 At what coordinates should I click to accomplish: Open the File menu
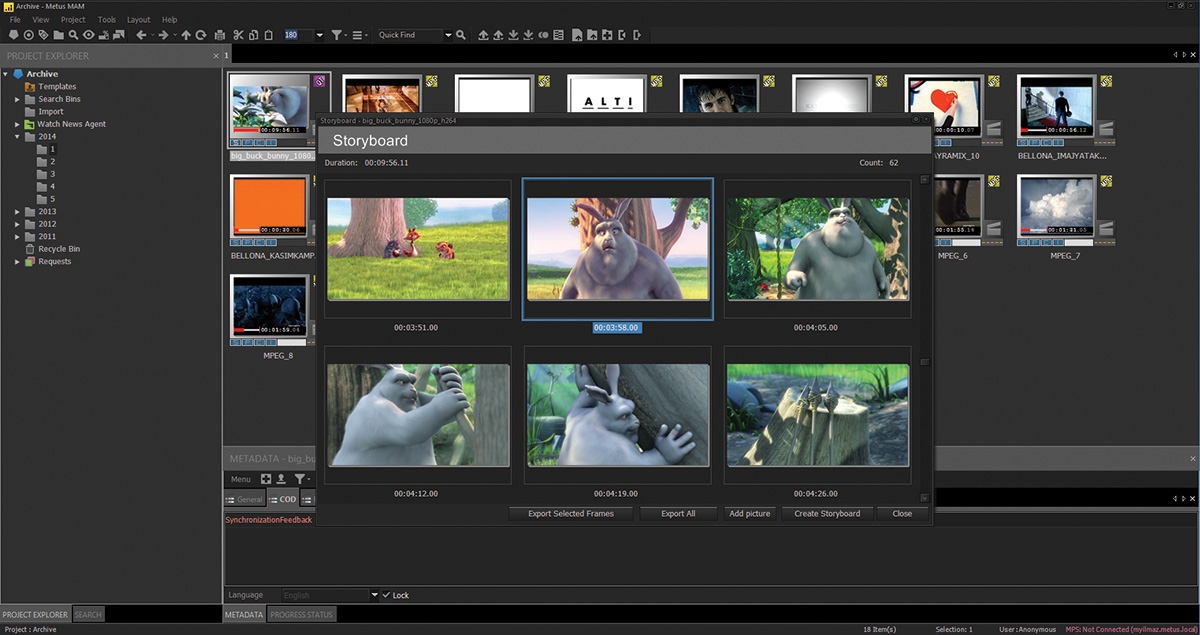[15, 20]
